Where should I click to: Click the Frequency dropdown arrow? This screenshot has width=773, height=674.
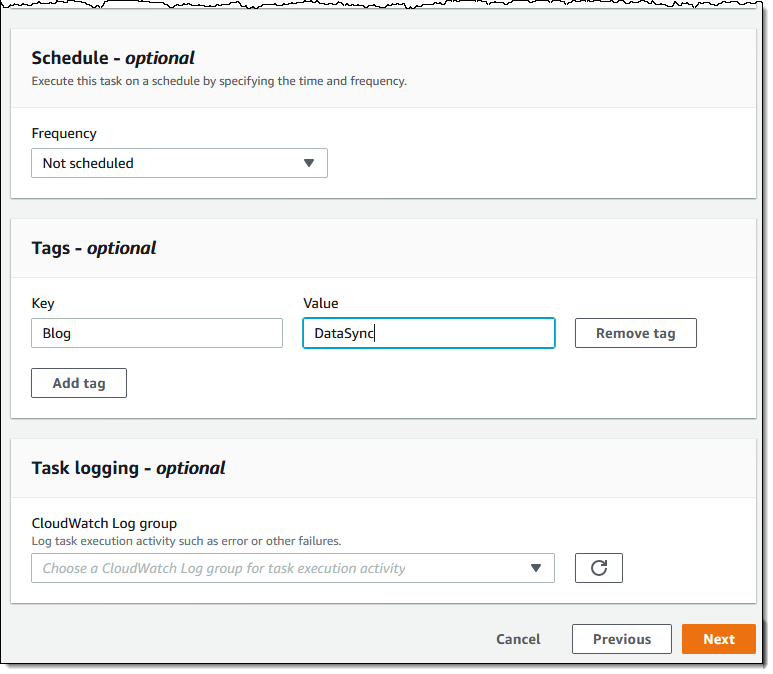click(308, 163)
